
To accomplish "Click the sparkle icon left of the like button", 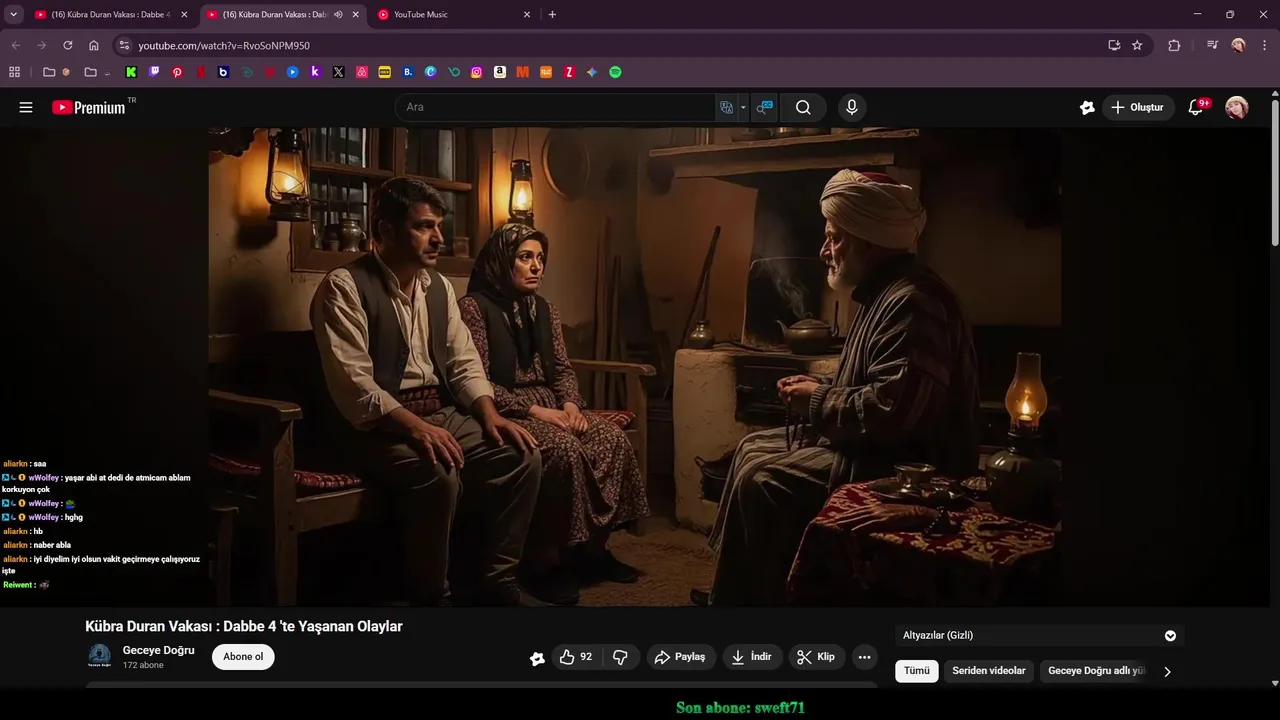I will [537, 658].
